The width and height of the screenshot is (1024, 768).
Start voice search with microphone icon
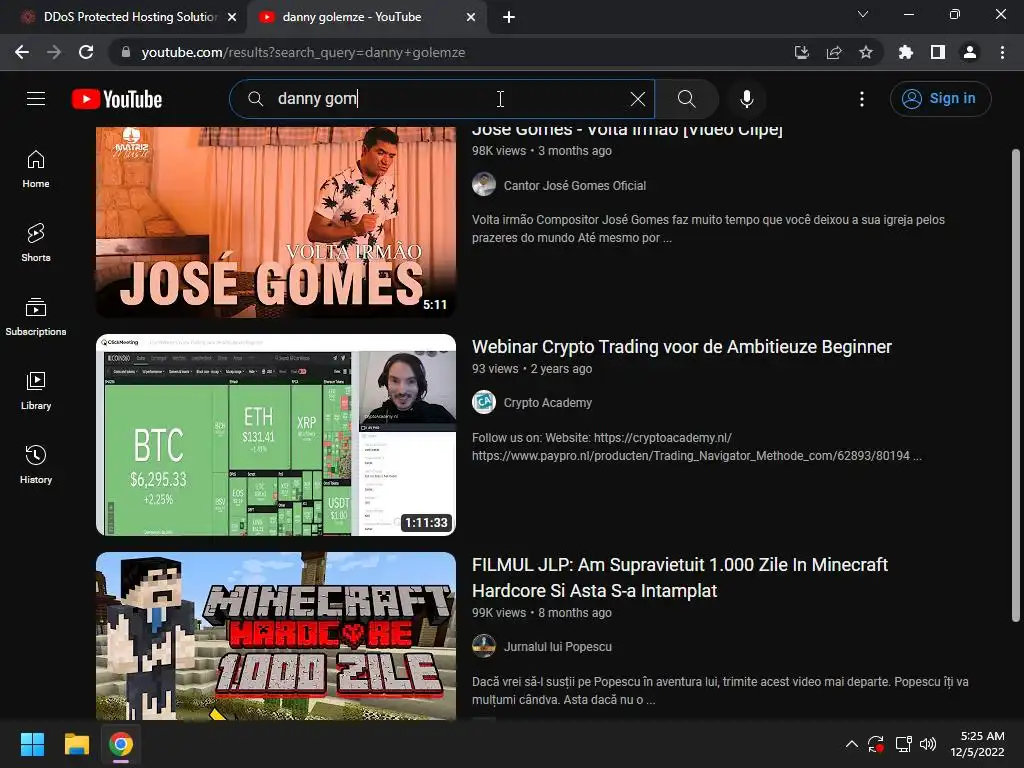pos(747,99)
